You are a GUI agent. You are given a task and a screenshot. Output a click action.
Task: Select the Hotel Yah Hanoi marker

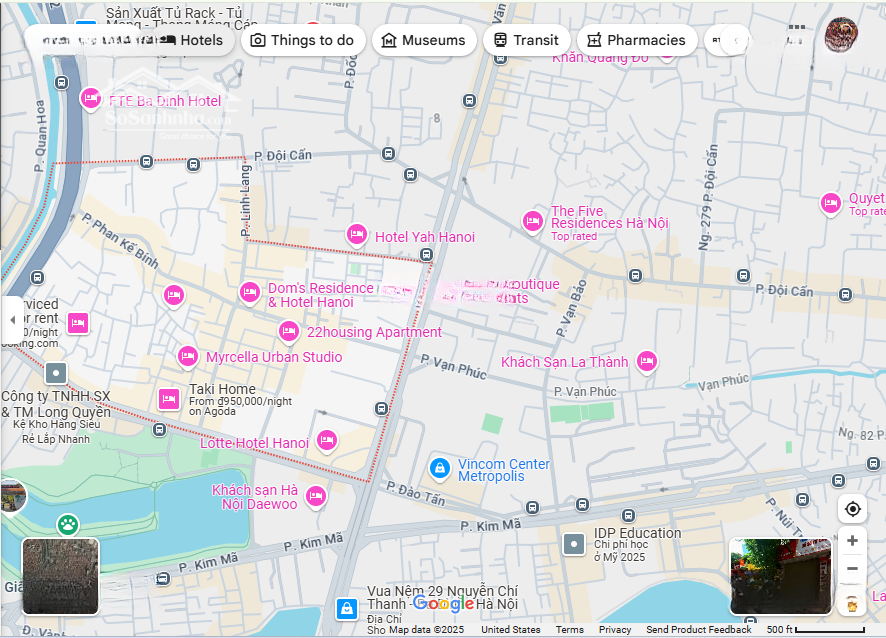click(357, 235)
